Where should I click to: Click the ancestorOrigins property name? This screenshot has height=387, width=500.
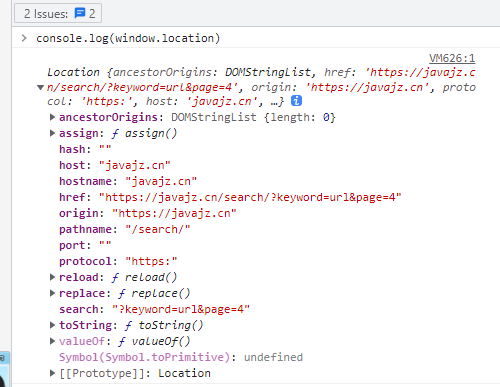[108, 117]
